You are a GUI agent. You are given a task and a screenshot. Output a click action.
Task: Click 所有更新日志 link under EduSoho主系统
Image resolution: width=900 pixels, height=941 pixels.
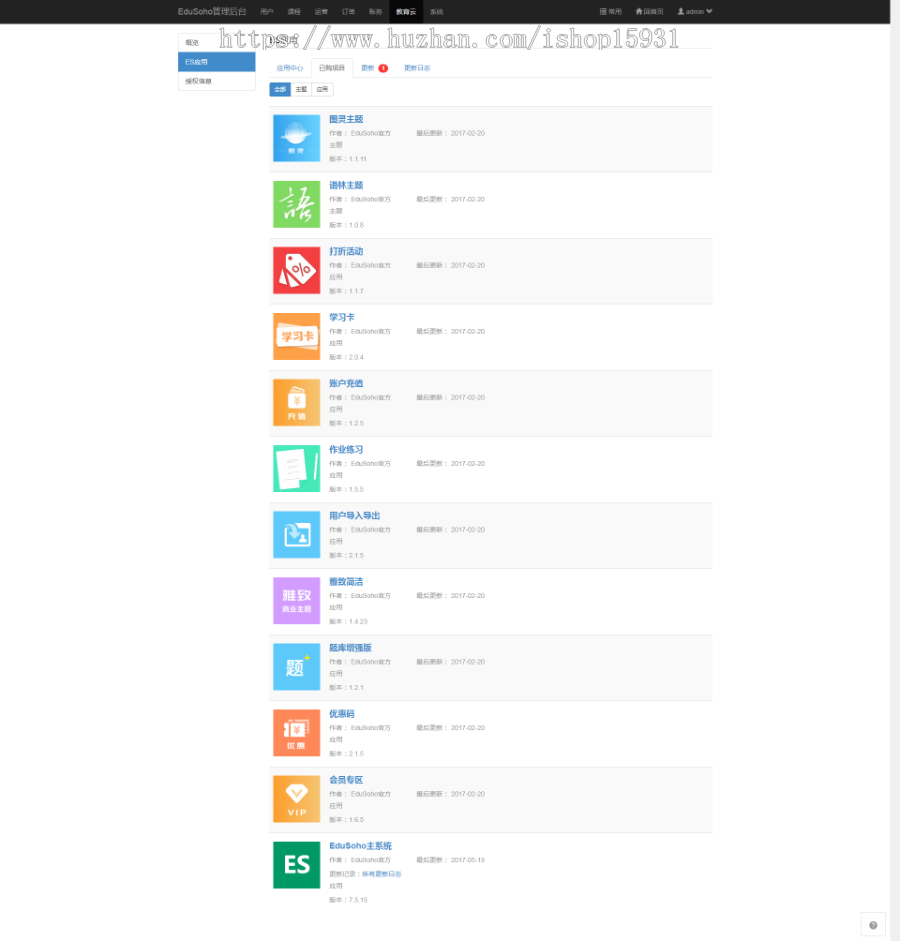point(382,874)
